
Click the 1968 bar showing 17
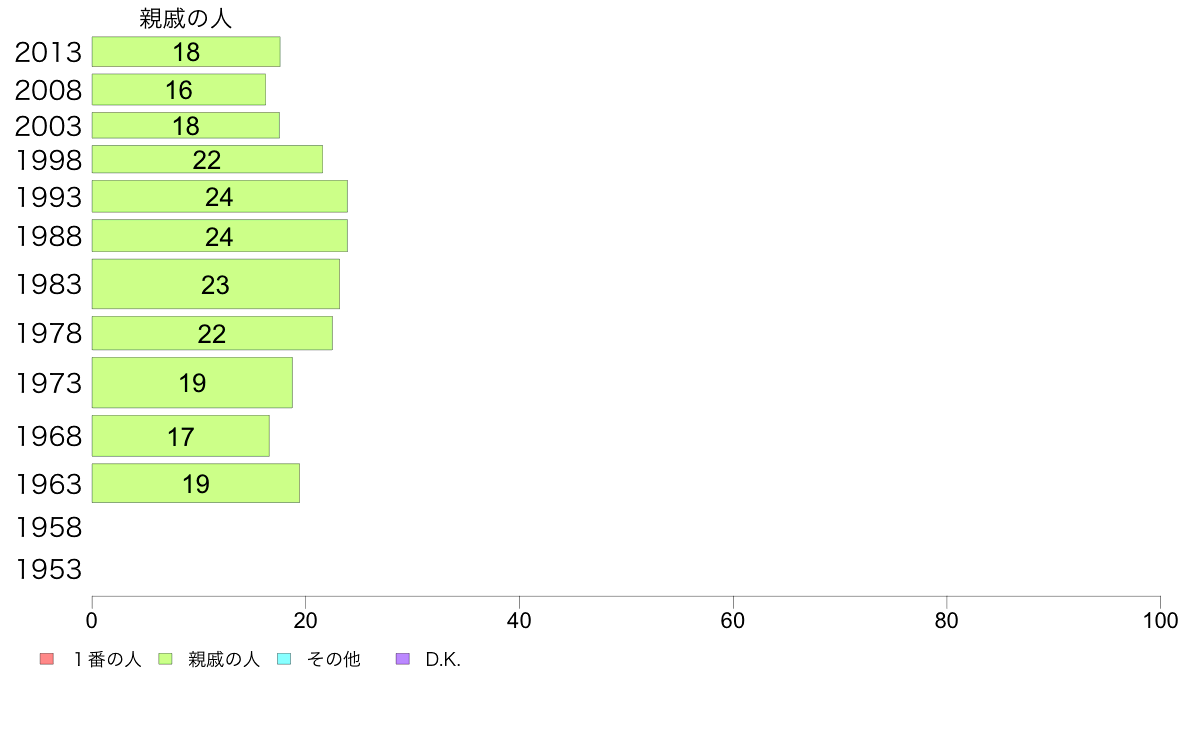coord(181,437)
